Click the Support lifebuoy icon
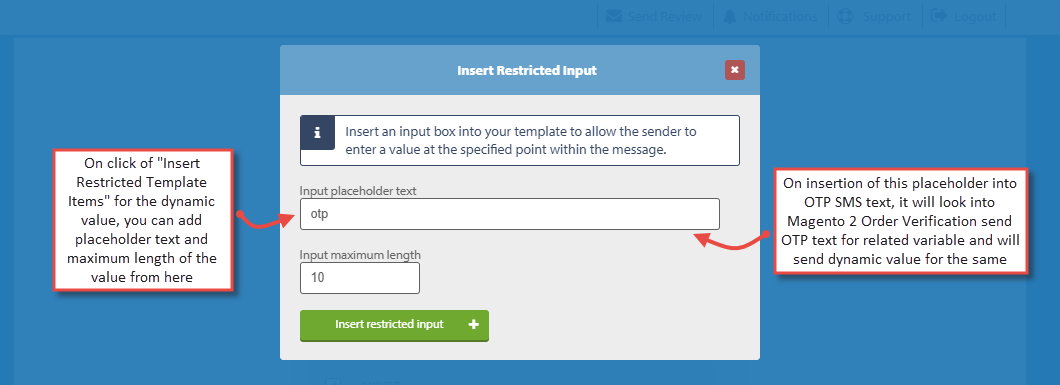1060x385 pixels. 844,16
